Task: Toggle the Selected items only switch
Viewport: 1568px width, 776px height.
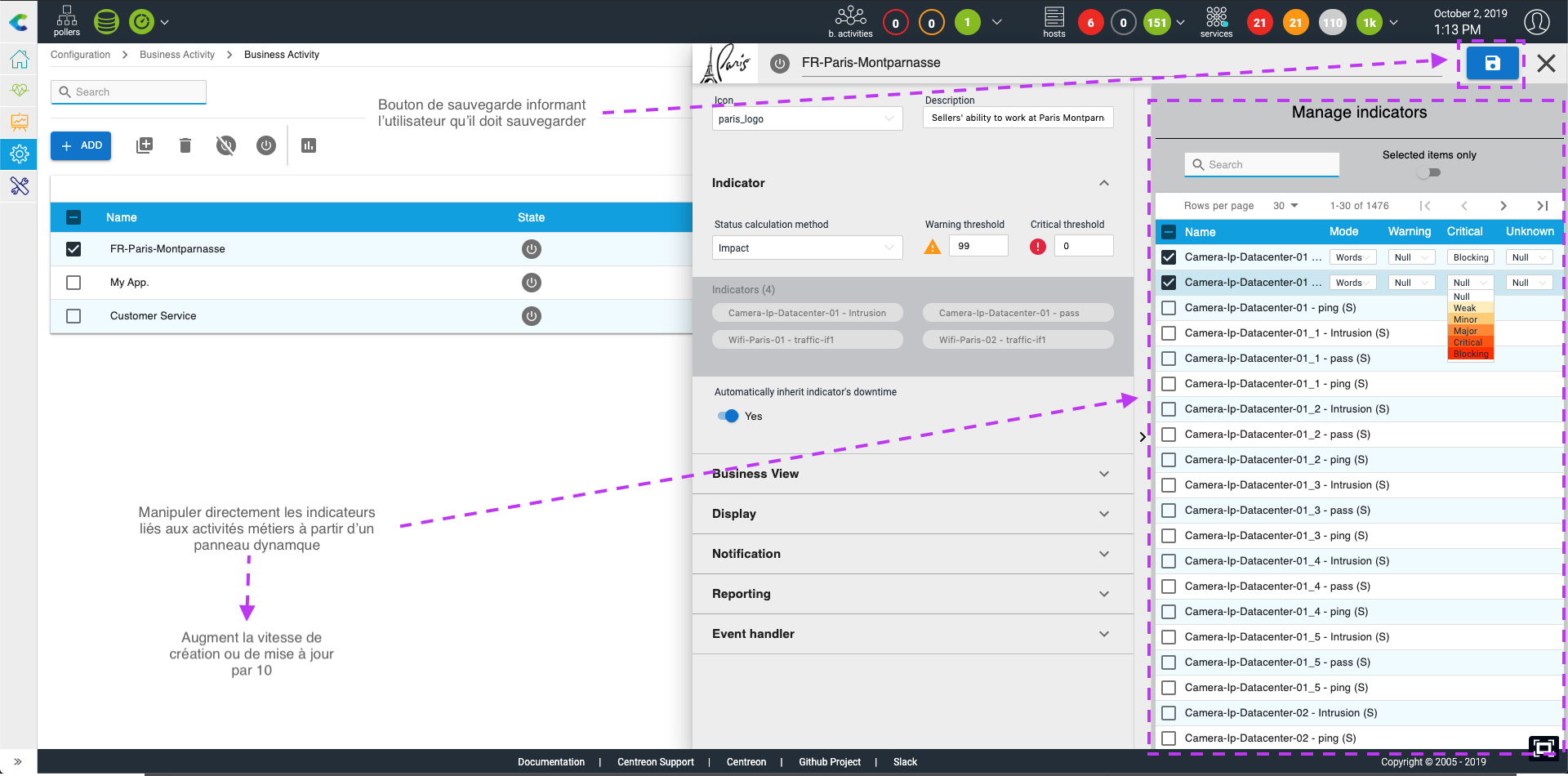Action: pyautogui.click(x=1429, y=172)
